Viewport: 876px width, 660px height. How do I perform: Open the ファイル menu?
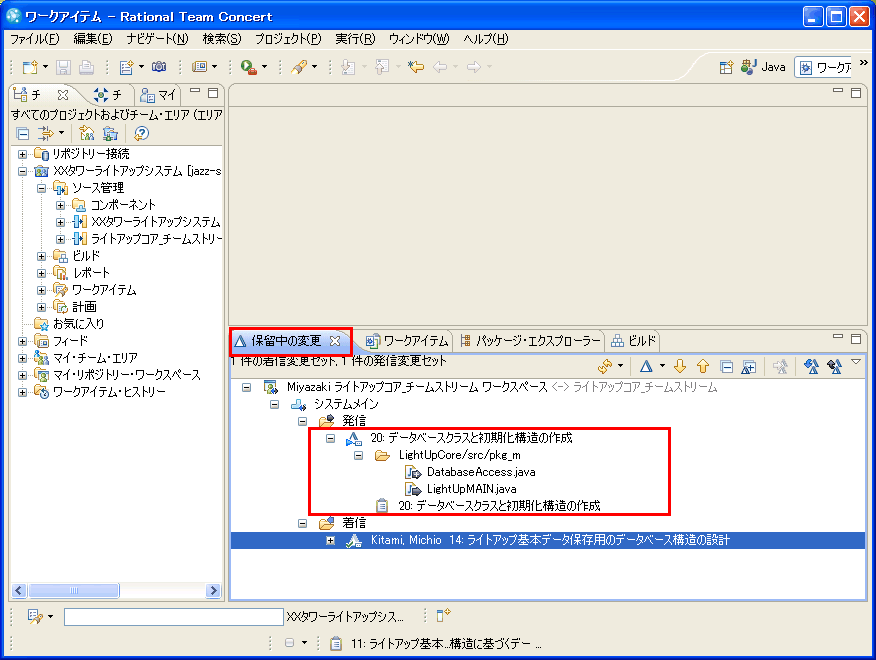[x=35, y=39]
